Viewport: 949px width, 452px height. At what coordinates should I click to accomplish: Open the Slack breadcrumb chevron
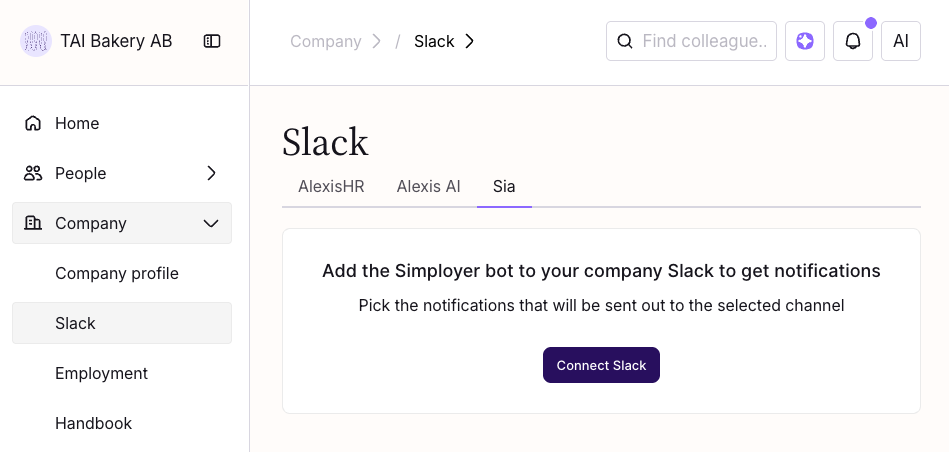coord(470,41)
